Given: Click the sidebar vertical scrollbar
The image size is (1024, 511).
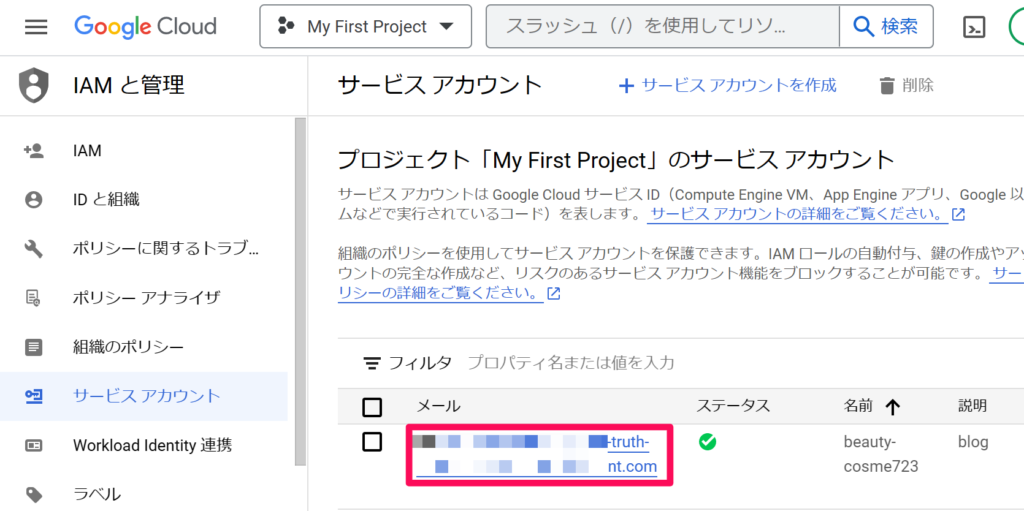Looking at the screenshot, I should (x=300, y=291).
